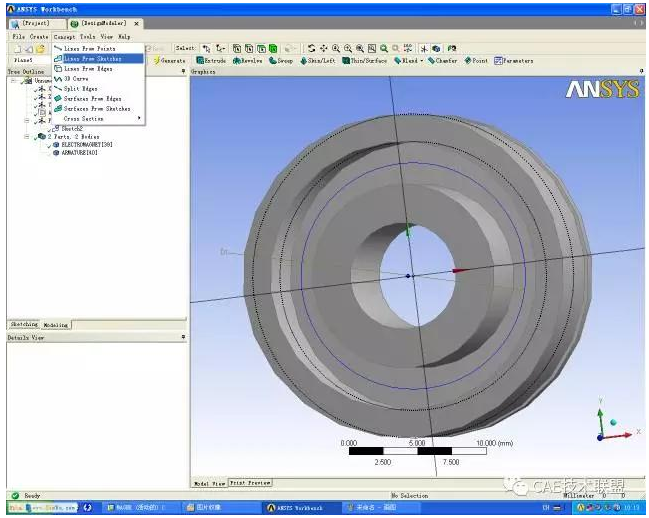This screenshot has height=518, width=649.
Task: Select the ARMATURE body in tree
Action: (x=79, y=153)
